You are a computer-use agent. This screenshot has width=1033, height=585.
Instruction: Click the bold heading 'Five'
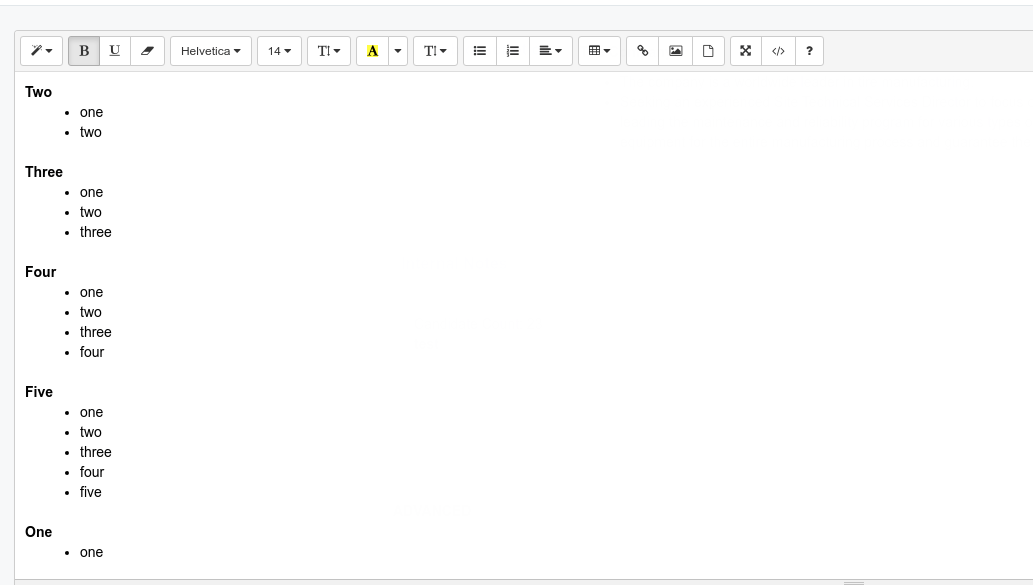tap(39, 392)
